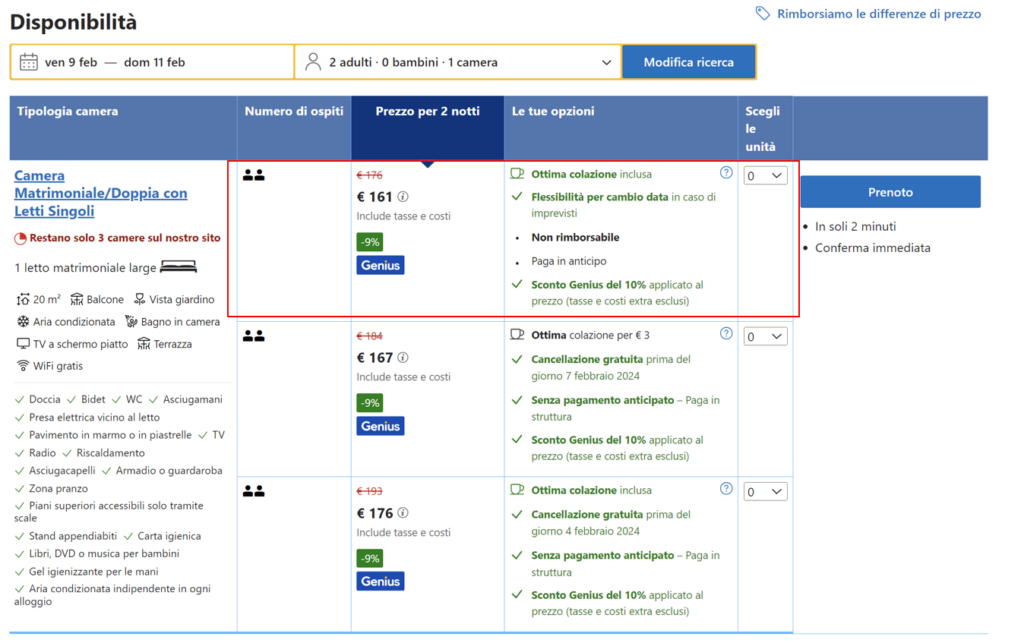Click info icon next to € 167
The image size is (1024, 643).
(x=403, y=358)
